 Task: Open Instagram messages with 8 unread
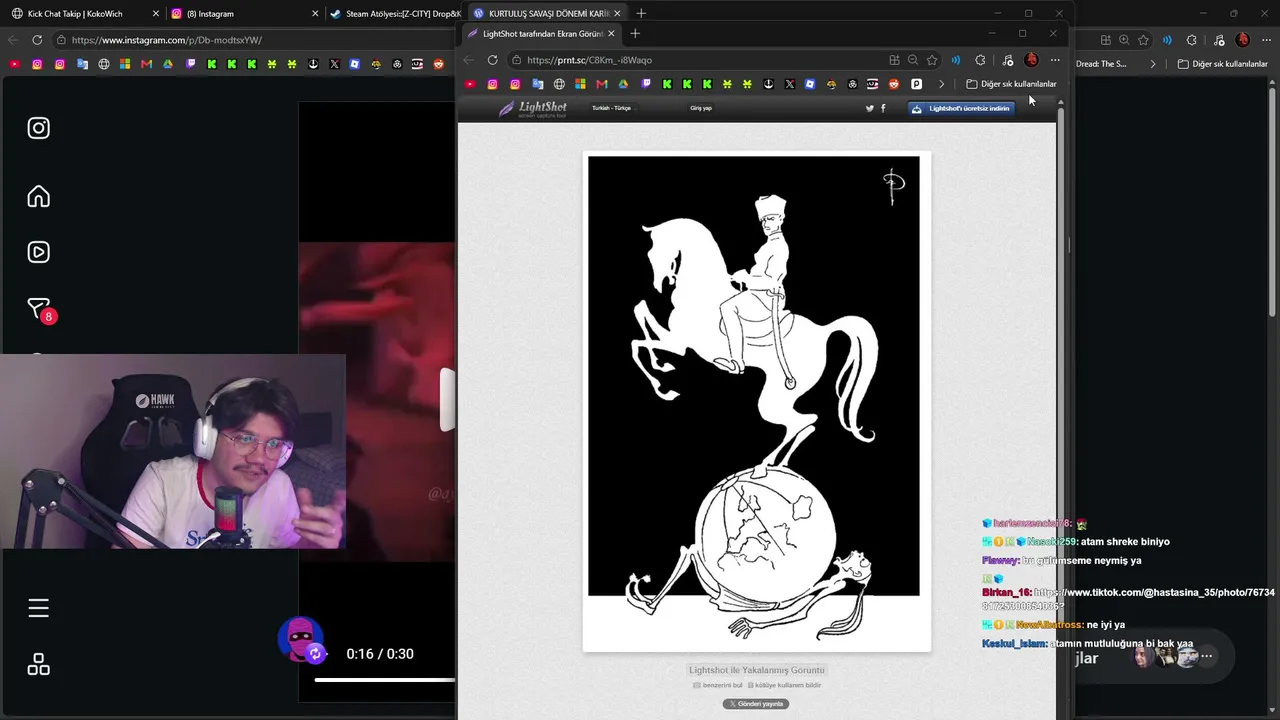coord(38,309)
